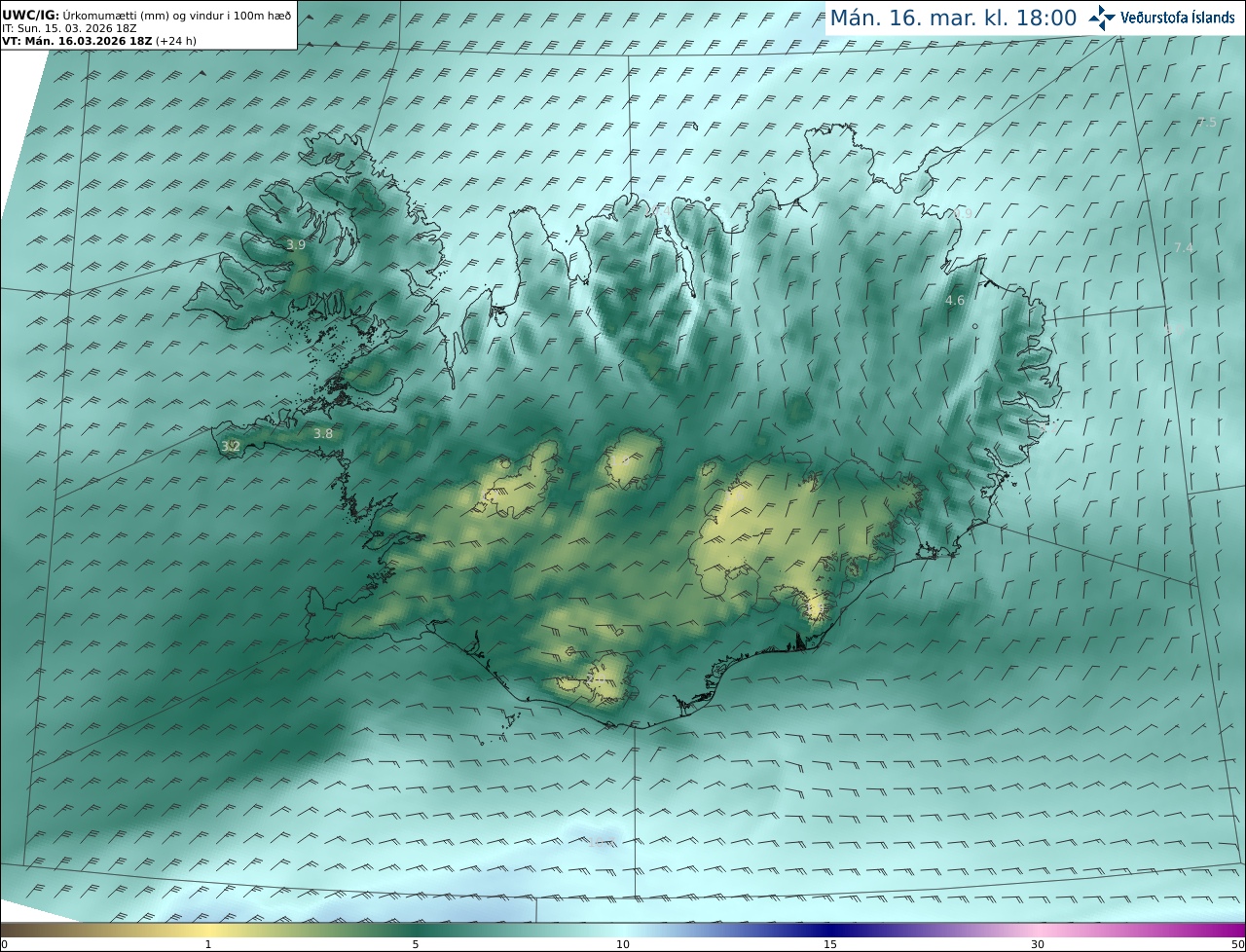Click the 4.6 precipitation value in the northeast

coord(955,301)
